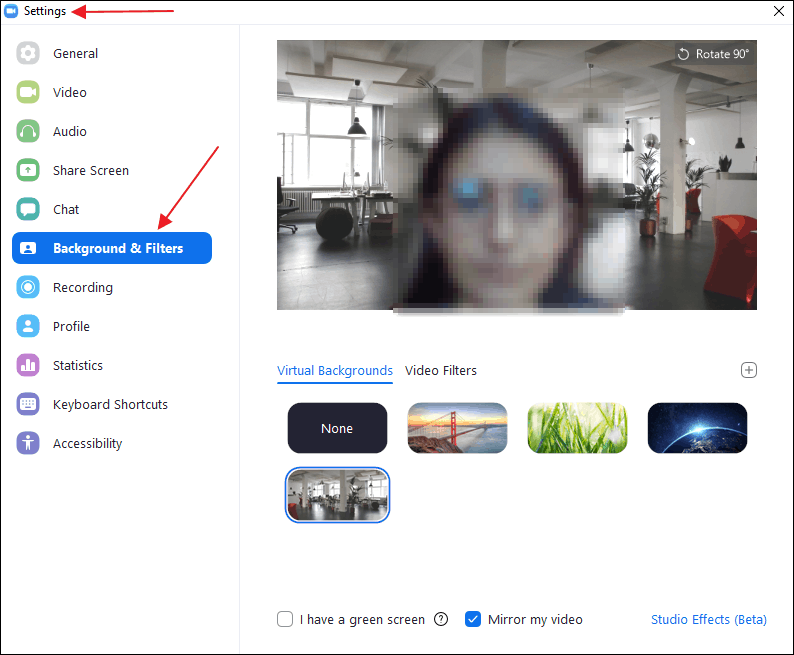Click the Video label in sidebar
794x655 pixels.
pos(70,93)
